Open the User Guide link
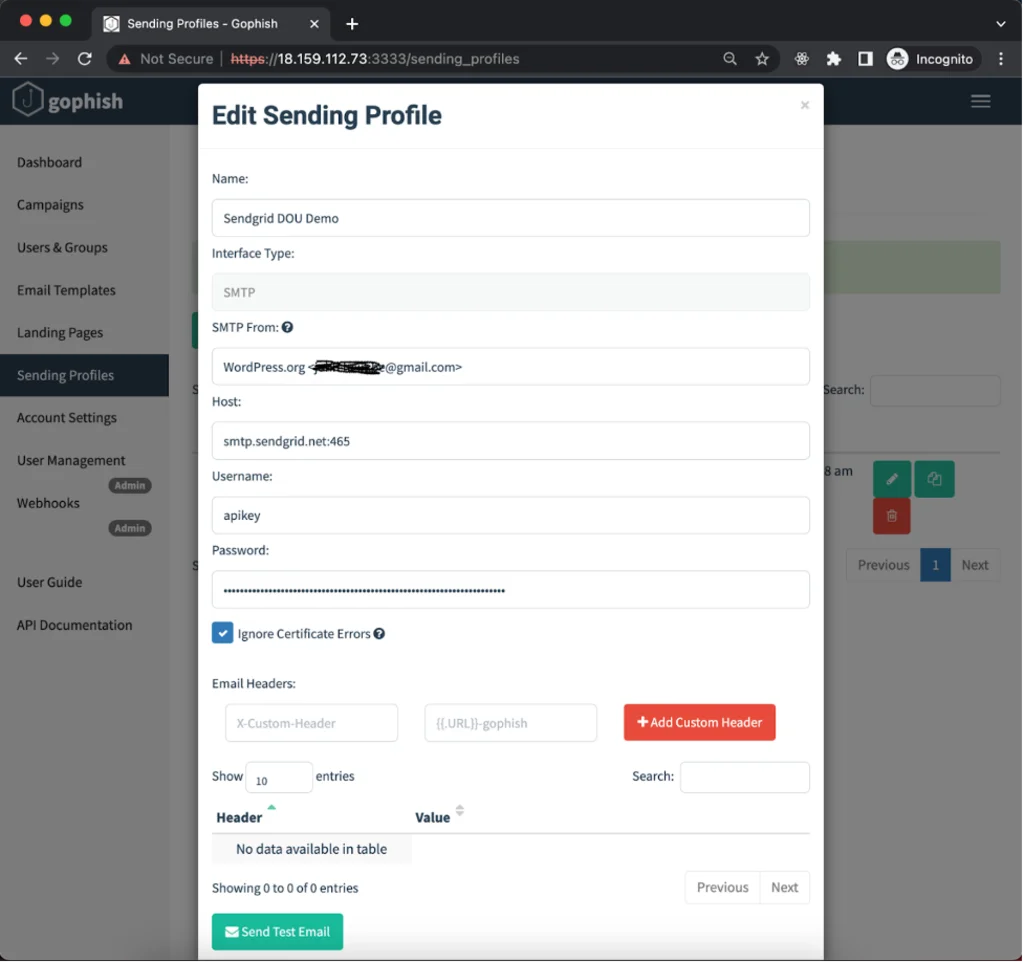Viewport: 1024px width, 962px height. (50, 582)
